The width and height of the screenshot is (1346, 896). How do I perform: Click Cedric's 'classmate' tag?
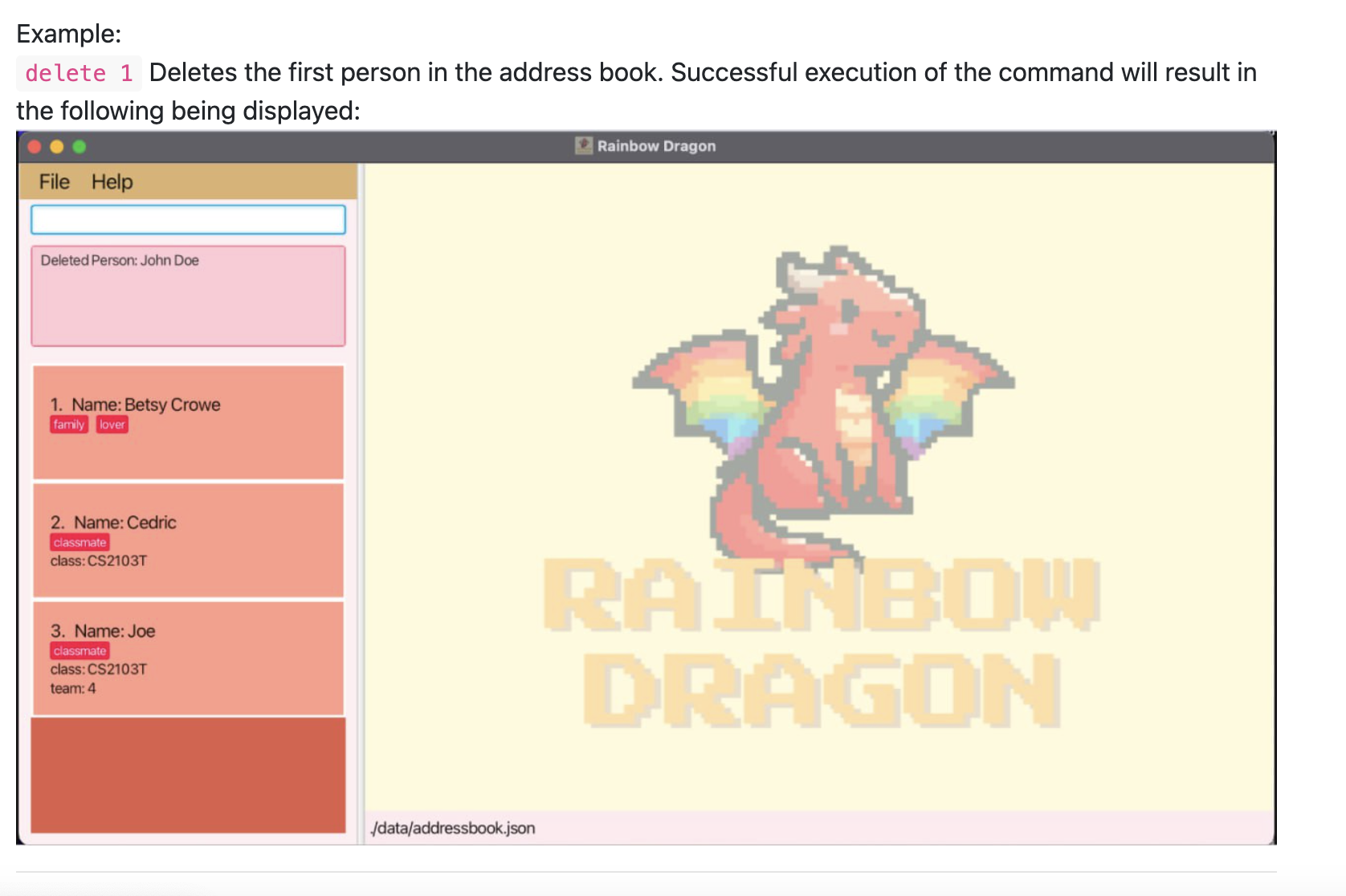(80, 543)
